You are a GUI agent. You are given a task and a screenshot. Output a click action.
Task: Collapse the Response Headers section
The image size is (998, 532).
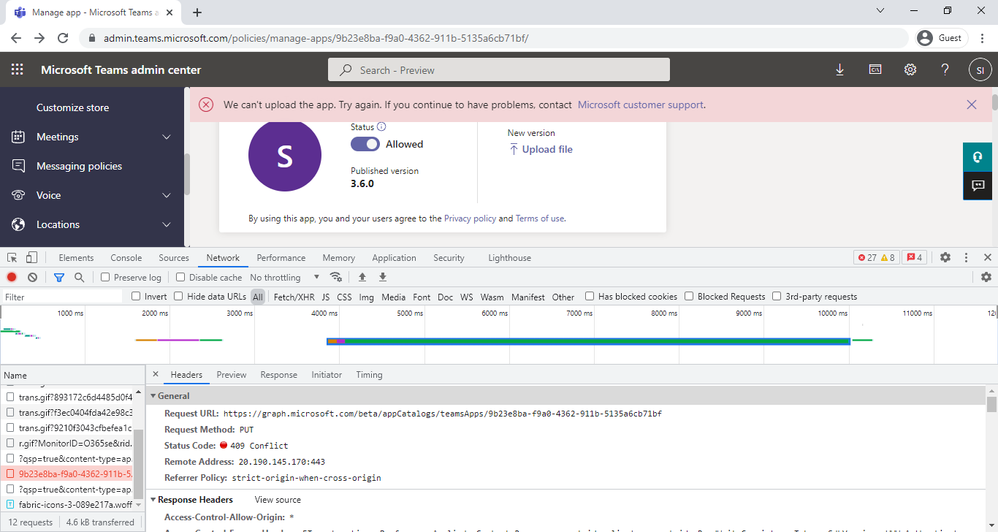(x=153, y=500)
